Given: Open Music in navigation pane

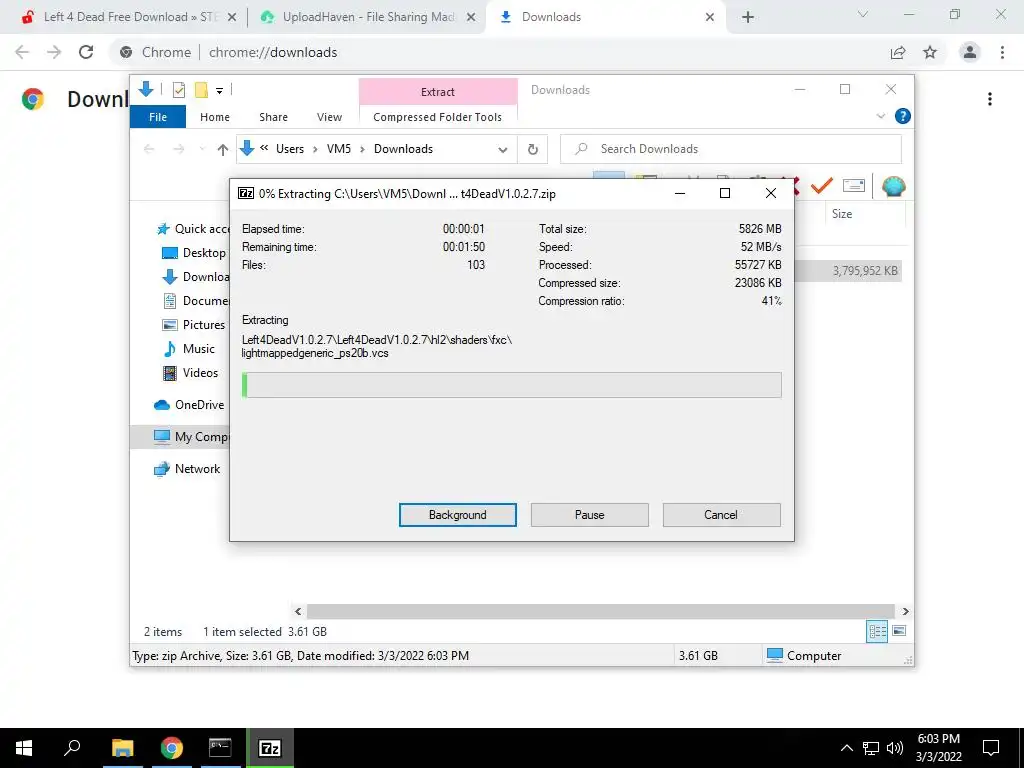Looking at the screenshot, I should click(x=188, y=349).
